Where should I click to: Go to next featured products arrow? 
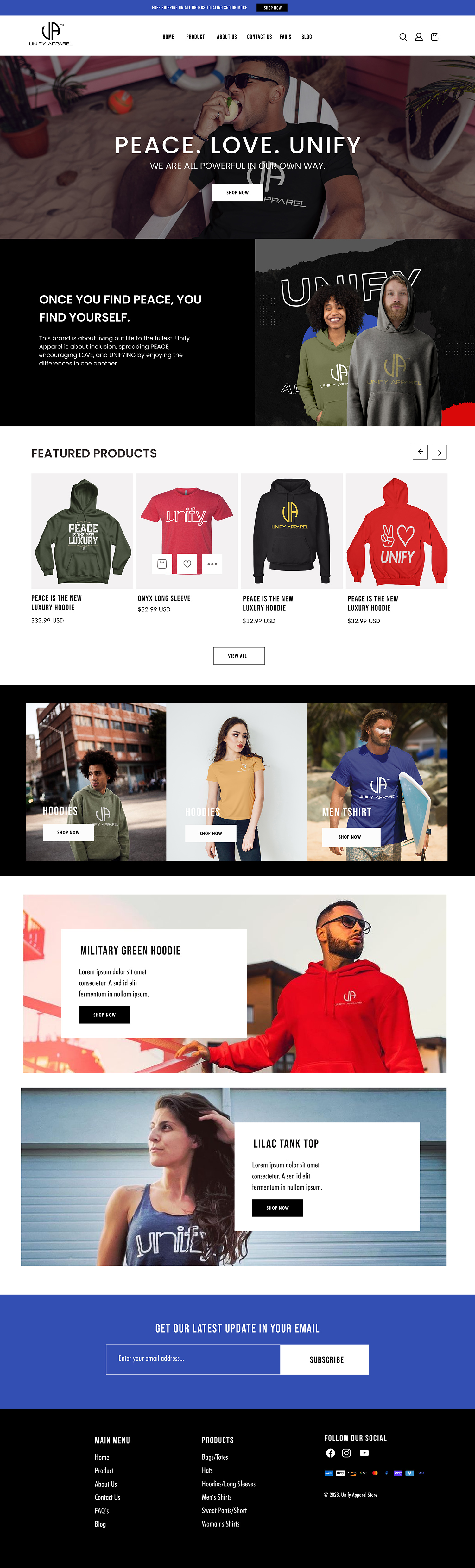[x=439, y=452]
